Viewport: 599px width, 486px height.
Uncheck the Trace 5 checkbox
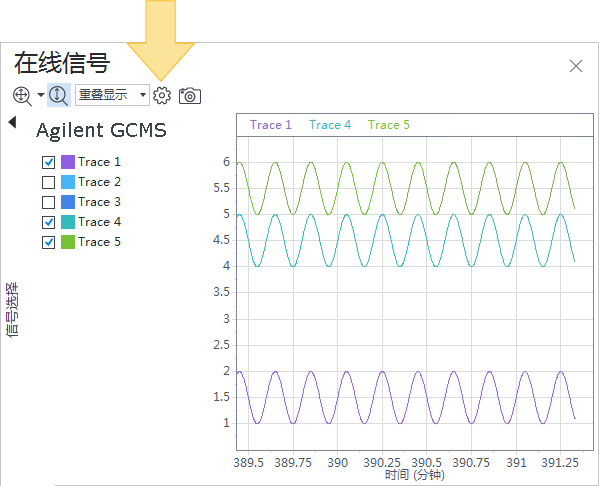click(49, 242)
